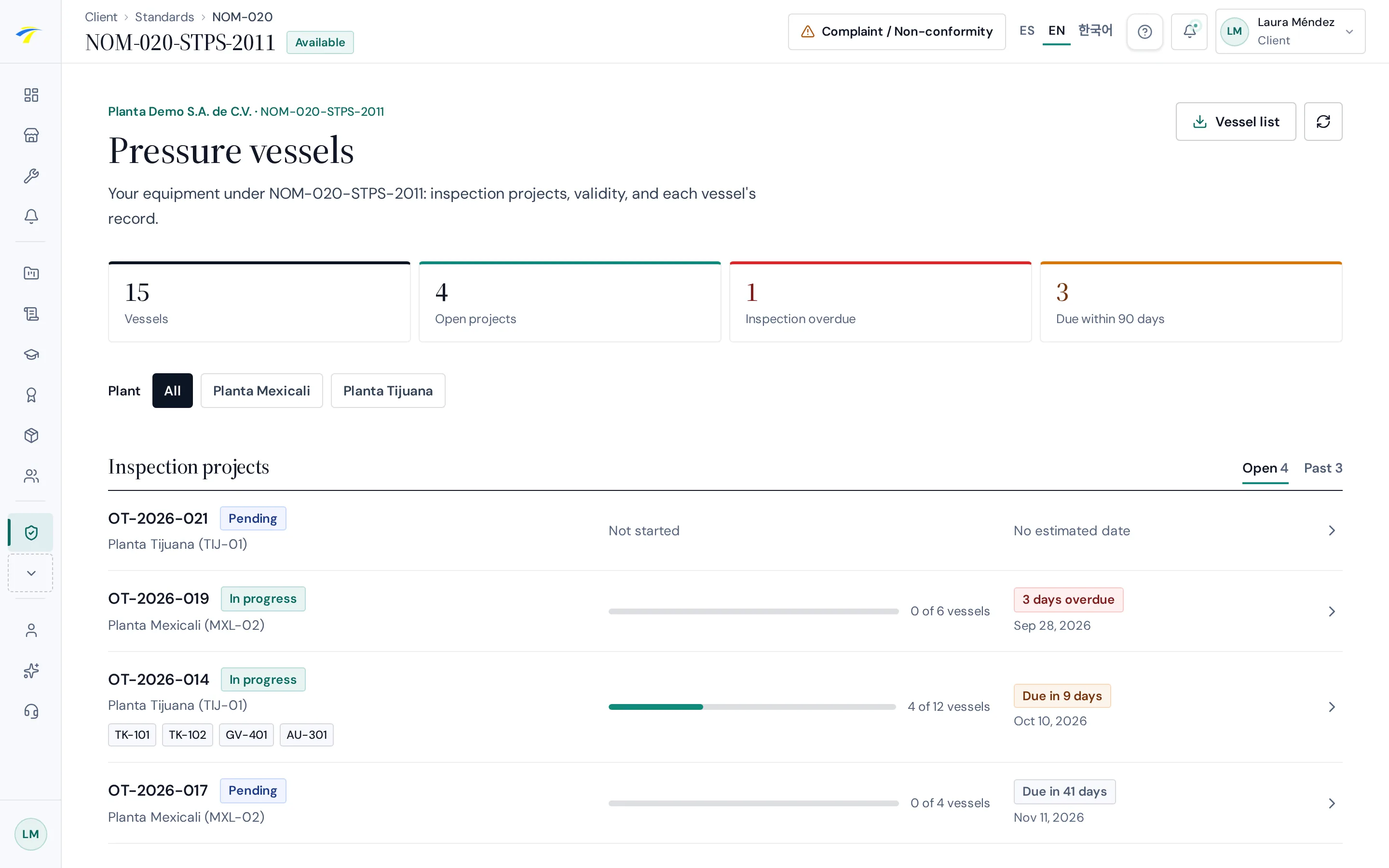Go to Standards in the breadcrumb

tap(164, 17)
